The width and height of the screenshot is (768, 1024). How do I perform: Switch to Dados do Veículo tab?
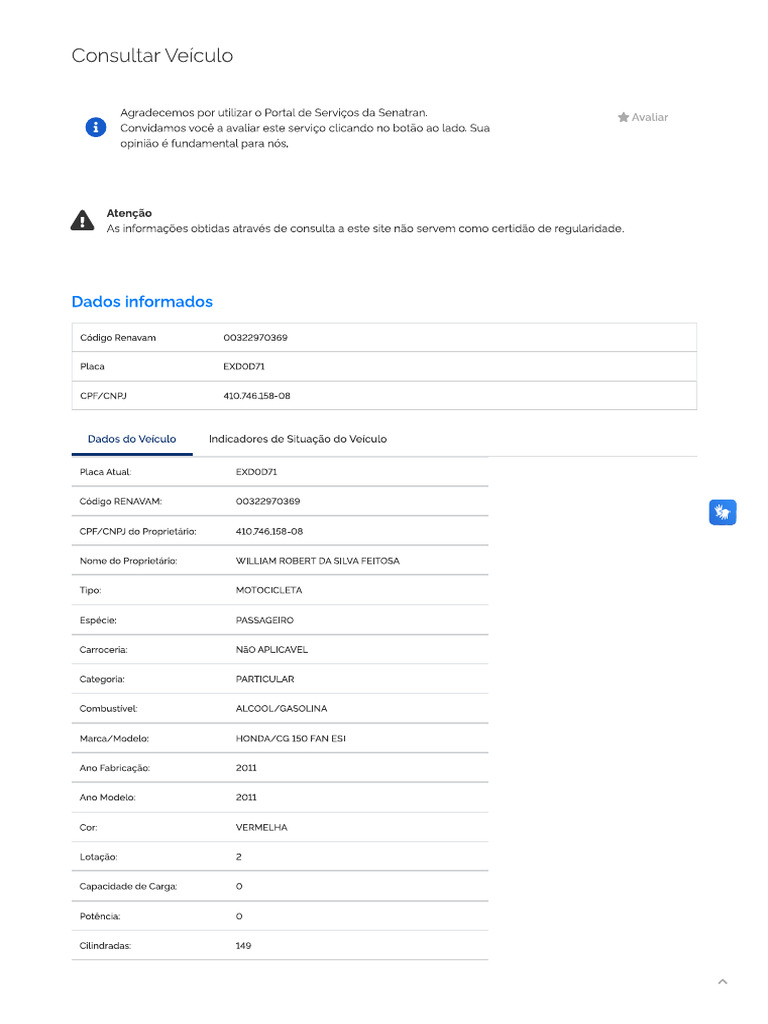tap(132, 439)
